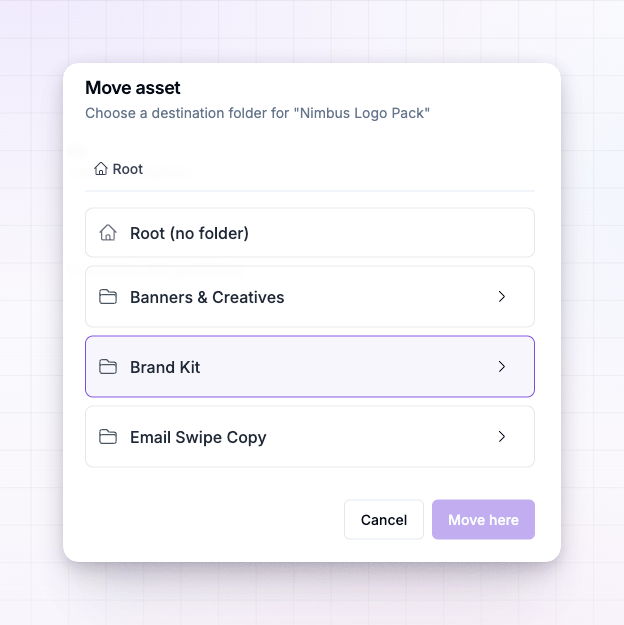Navigate to the Root breadcrumb text
The image size is (624, 625).
[x=128, y=169]
